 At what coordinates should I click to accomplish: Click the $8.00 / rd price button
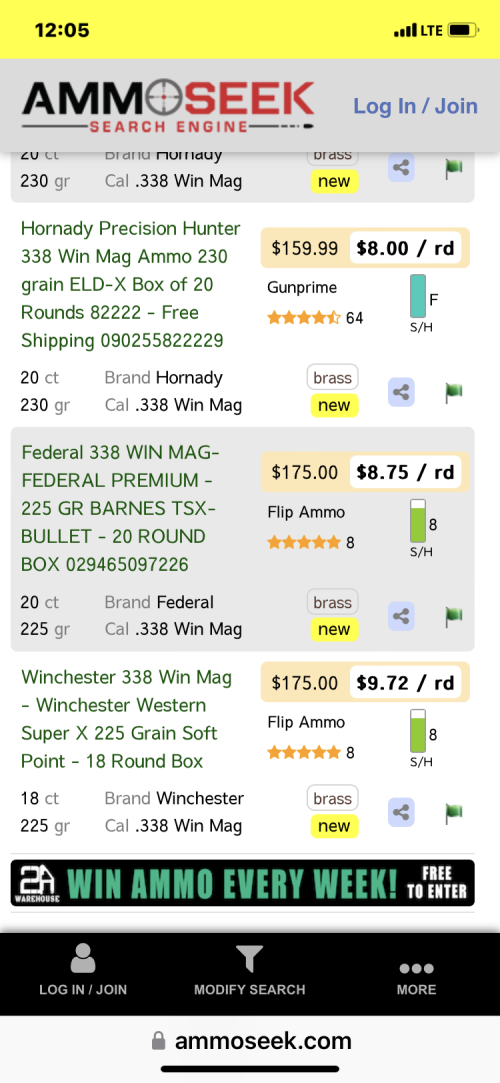click(x=405, y=248)
